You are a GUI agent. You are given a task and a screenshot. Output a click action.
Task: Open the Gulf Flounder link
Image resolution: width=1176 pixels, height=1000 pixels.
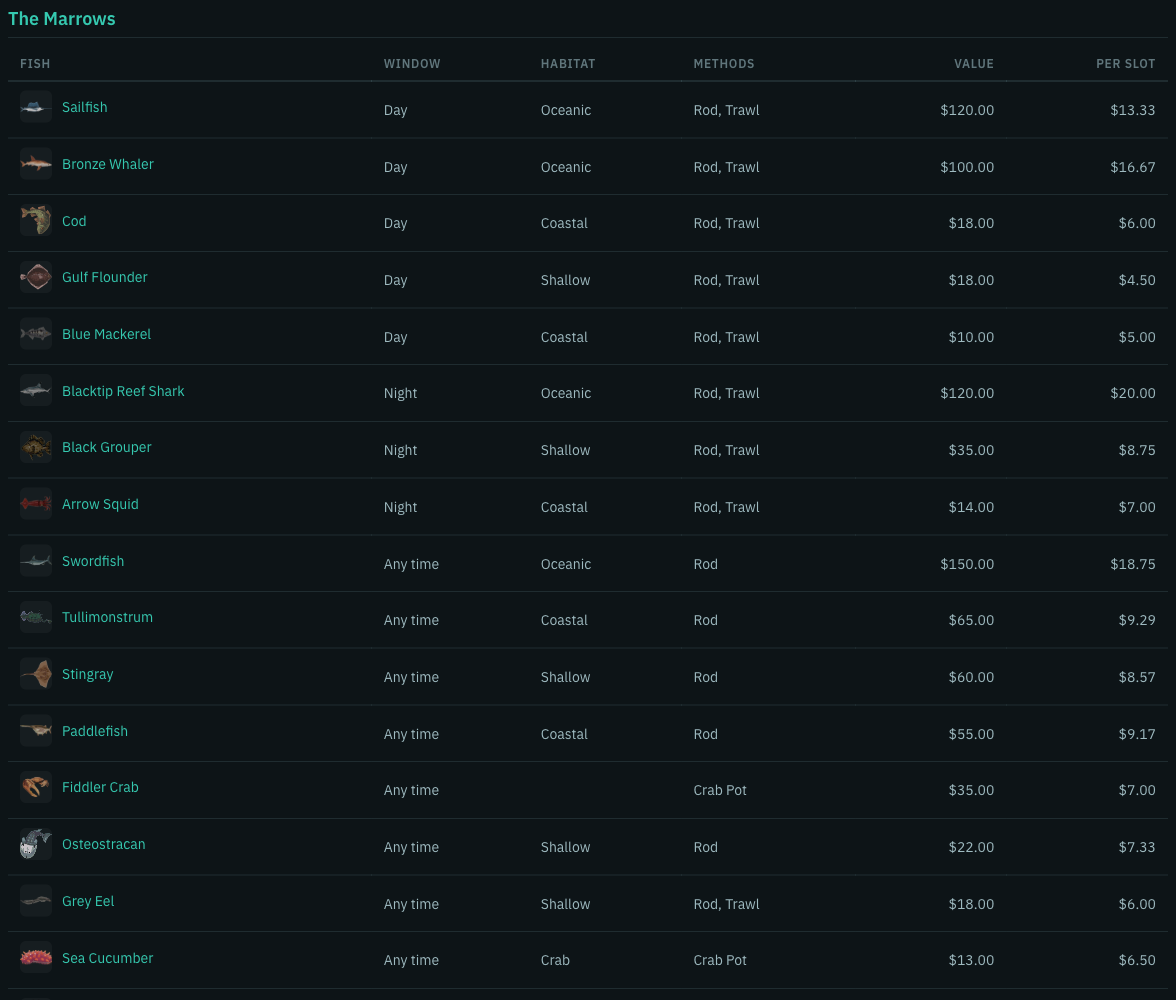tap(105, 278)
